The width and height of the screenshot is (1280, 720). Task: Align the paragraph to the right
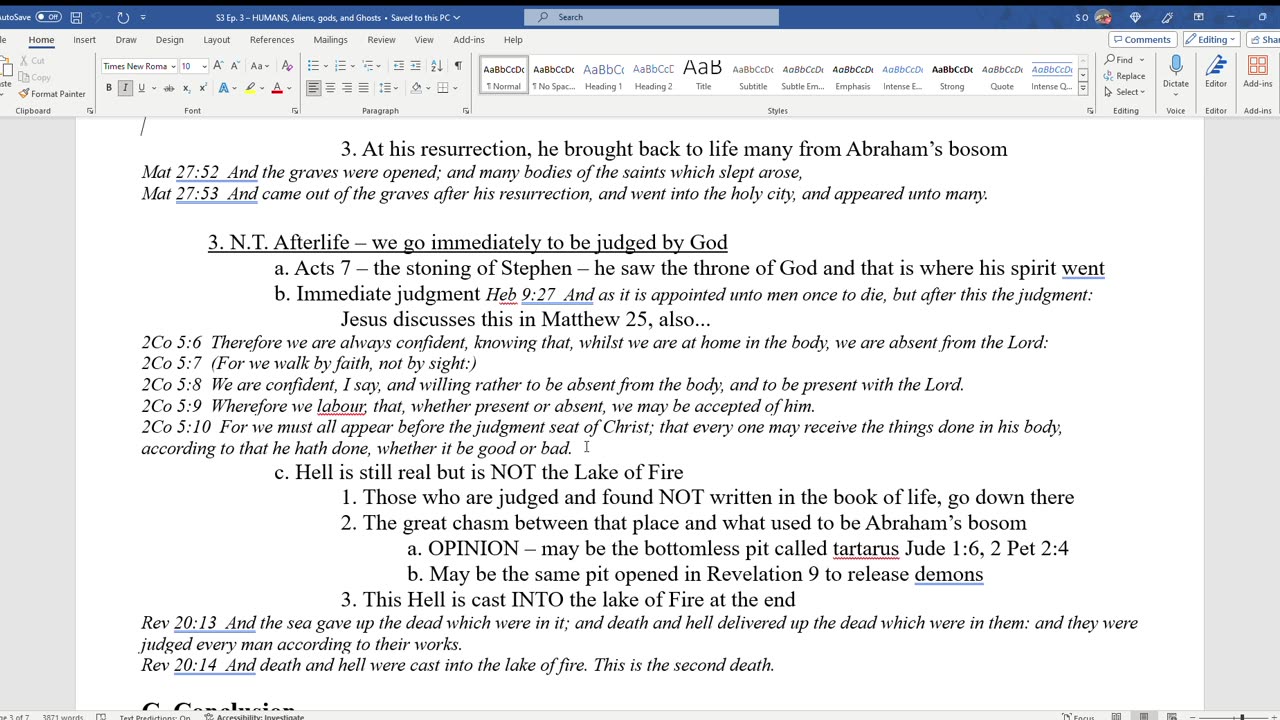click(347, 88)
